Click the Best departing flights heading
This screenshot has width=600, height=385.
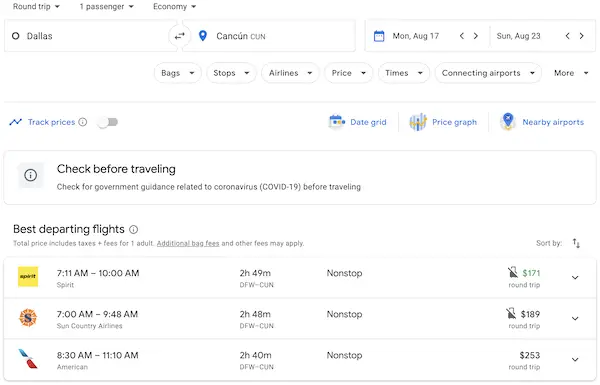click(69, 229)
